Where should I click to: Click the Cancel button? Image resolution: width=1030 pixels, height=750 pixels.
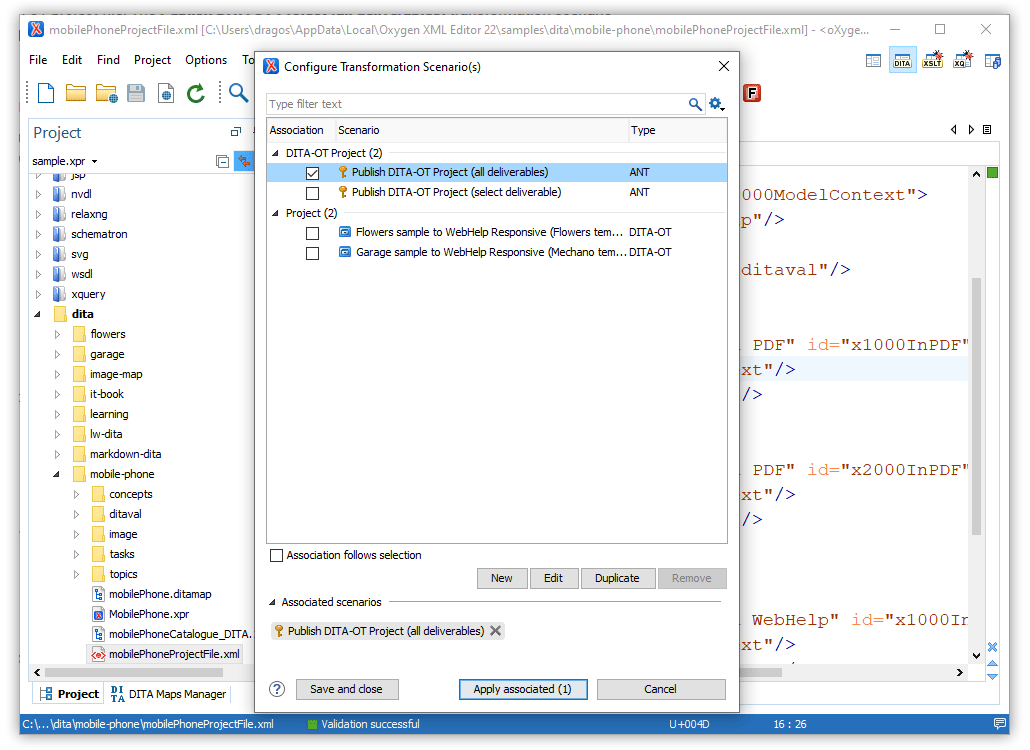661,689
